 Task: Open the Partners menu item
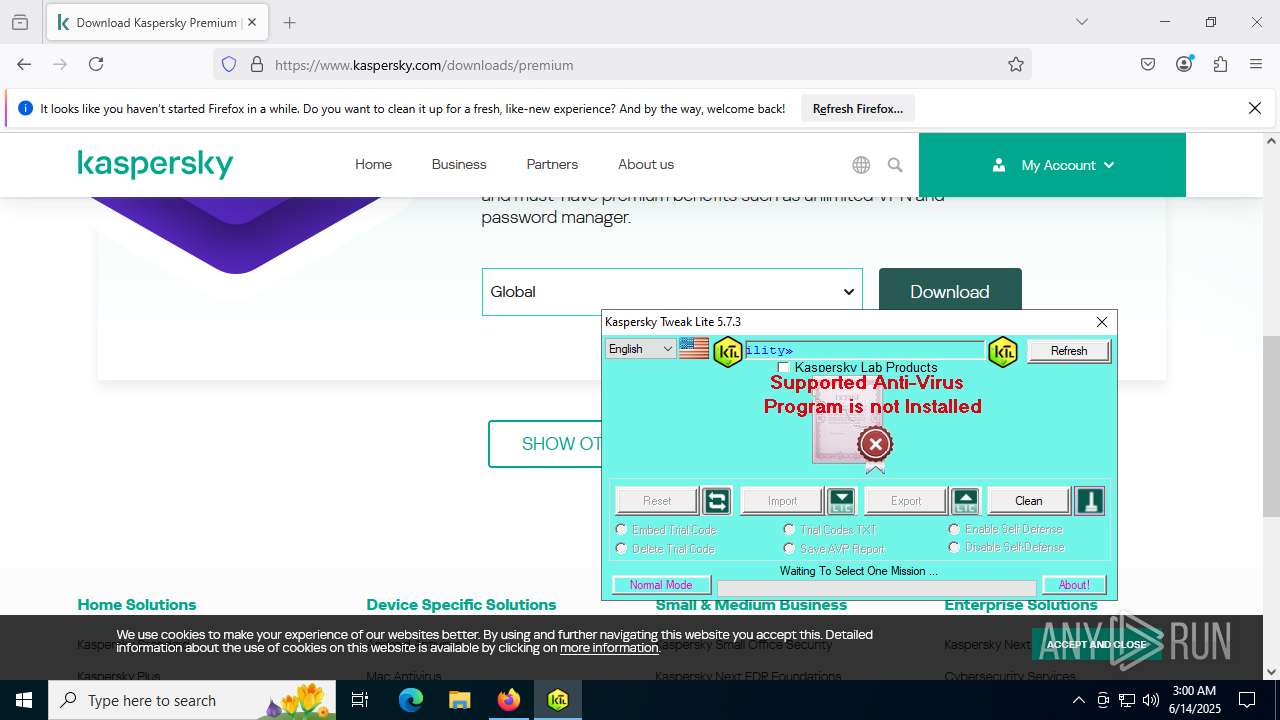click(552, 165)
